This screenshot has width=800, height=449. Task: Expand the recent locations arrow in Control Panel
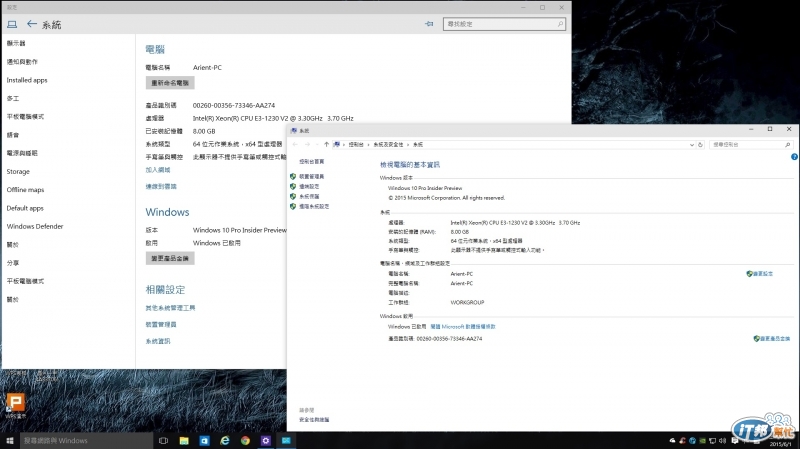[x=317, y=144]
